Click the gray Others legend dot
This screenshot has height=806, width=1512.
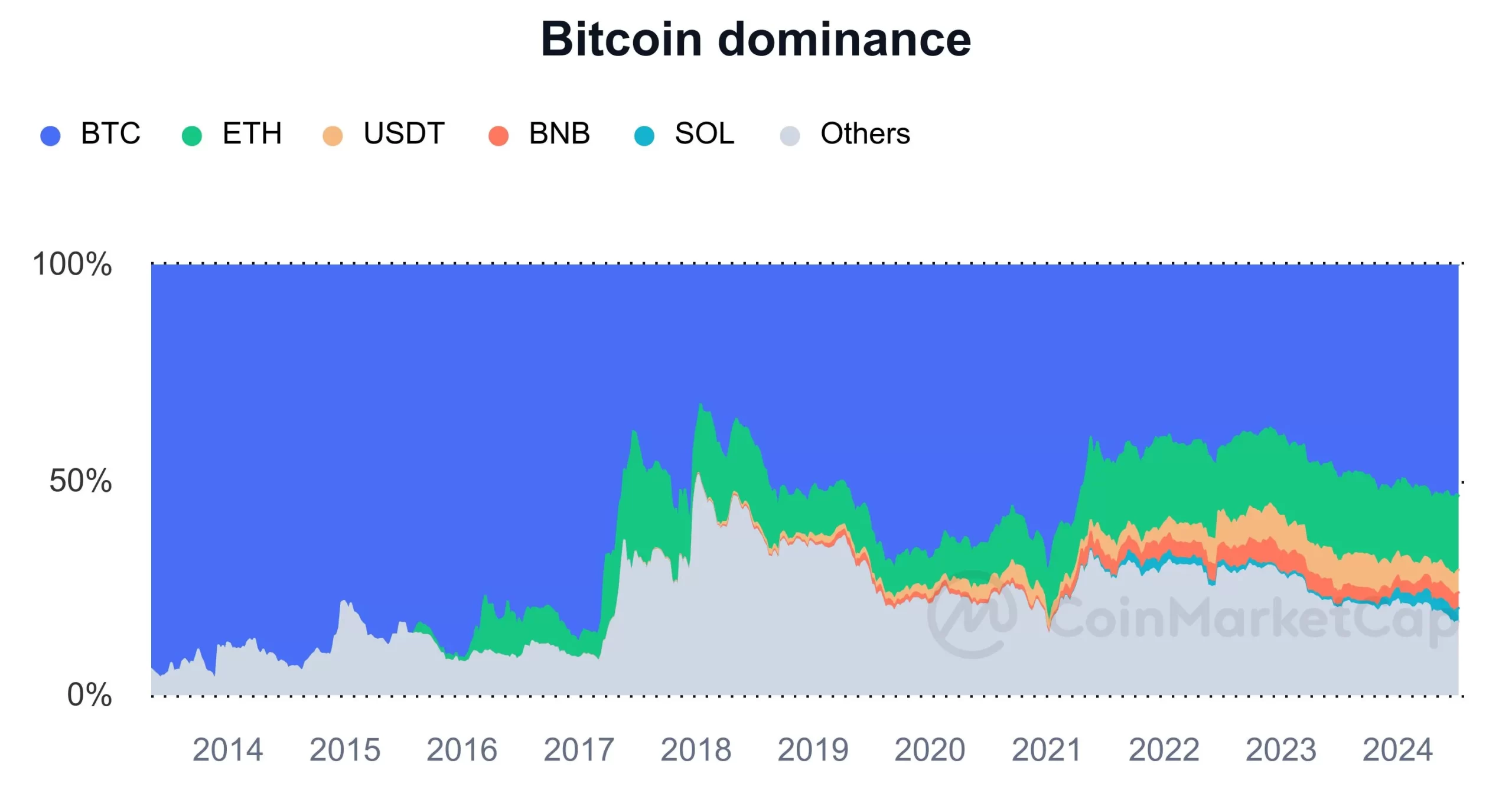[x=790, y=135]
